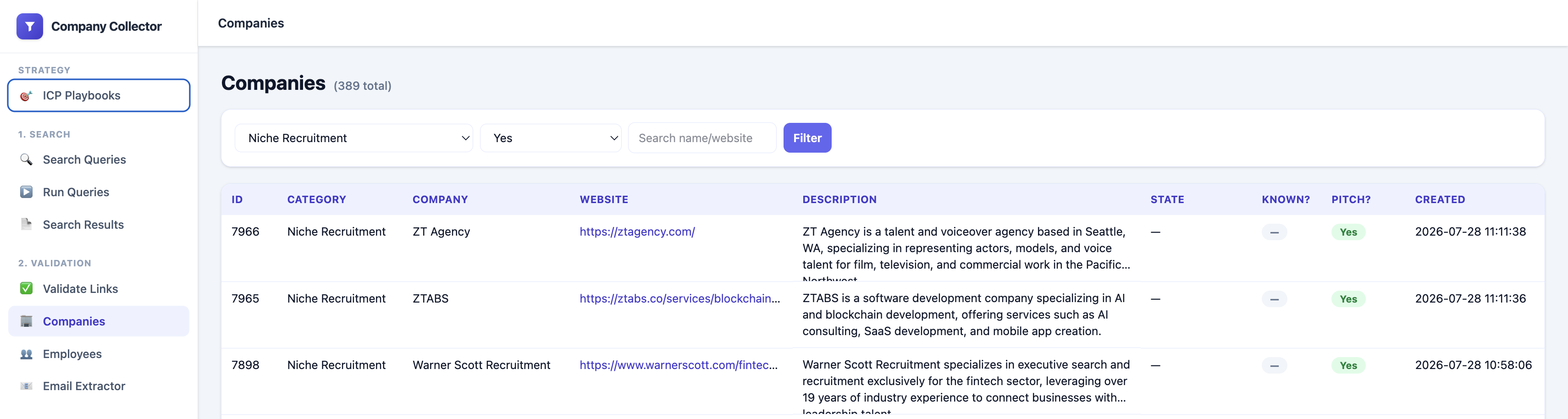Click the Employees people icon
Screen dimensions: 1568x419
click(x=26, y=354)
